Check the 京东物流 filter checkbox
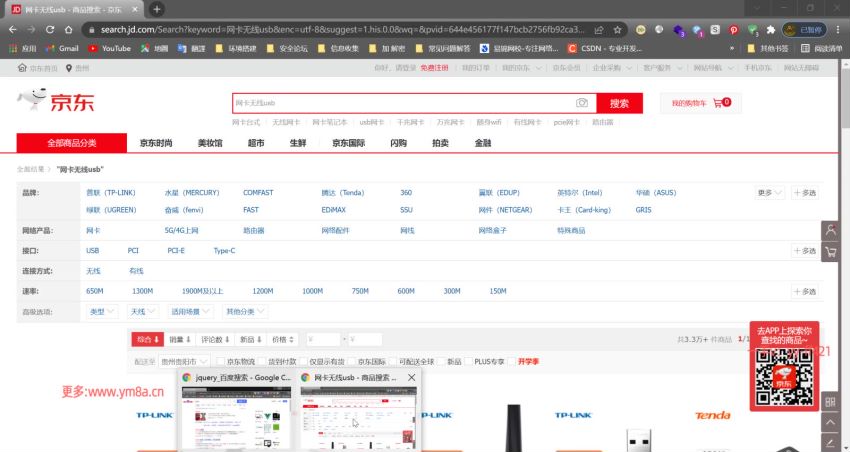This screenshot has height=452, width=850. 220,361
